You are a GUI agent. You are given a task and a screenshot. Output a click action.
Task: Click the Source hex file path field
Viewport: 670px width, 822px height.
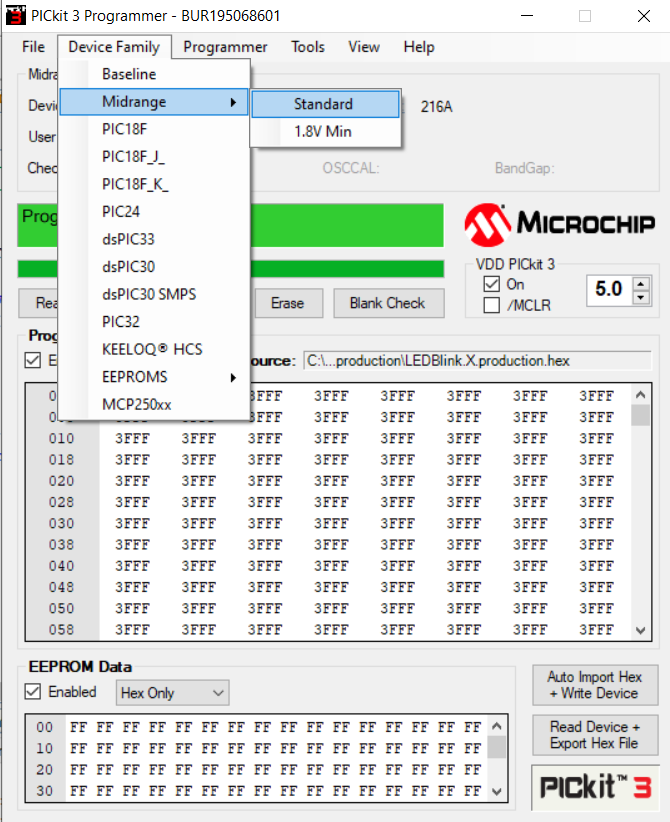point(478,361)
